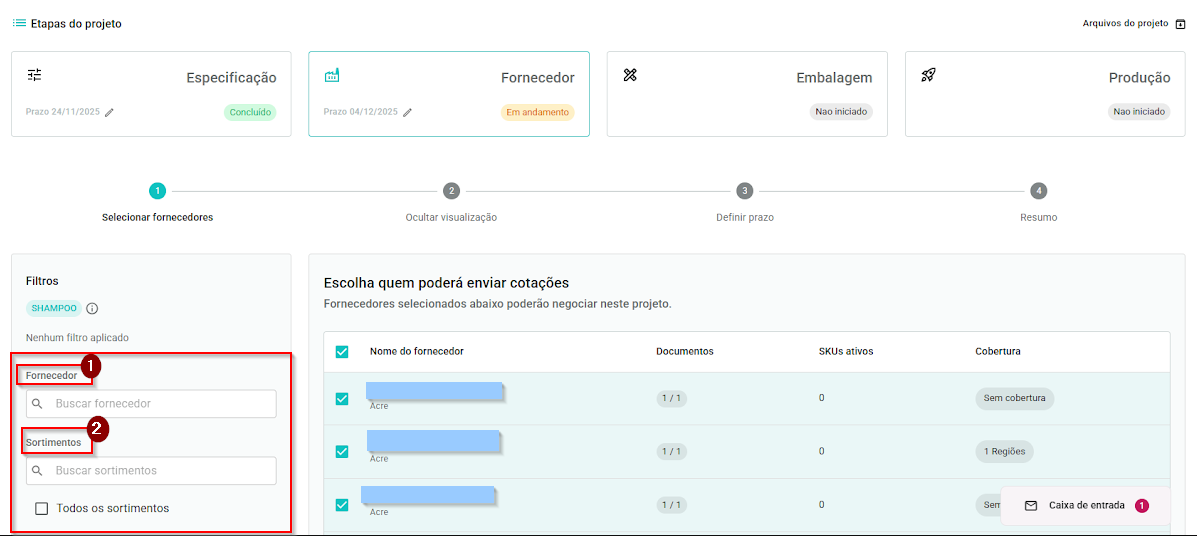The height and width of the screenshot is (536, 1197).
Task: Click the Etapas do projeto list icon
Action: (19, 23)
